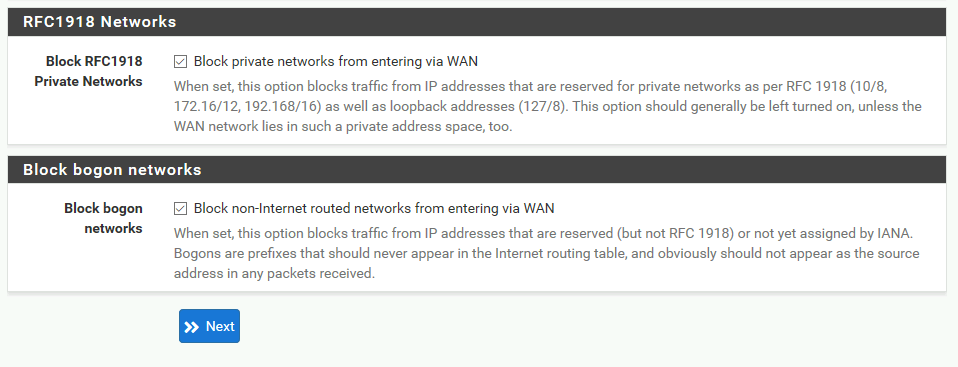
Task: Uncheck Block private networks from entering via WAN
Action: (180, 62)
